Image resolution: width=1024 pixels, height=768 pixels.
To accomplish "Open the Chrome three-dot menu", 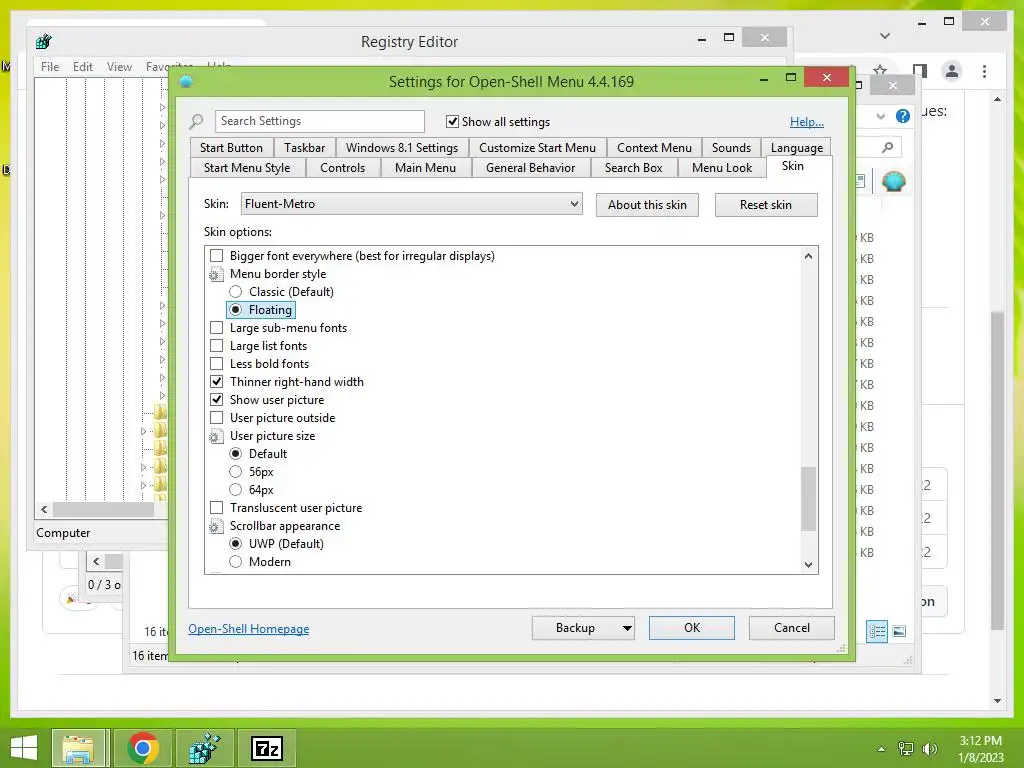I will pos(984,71).
